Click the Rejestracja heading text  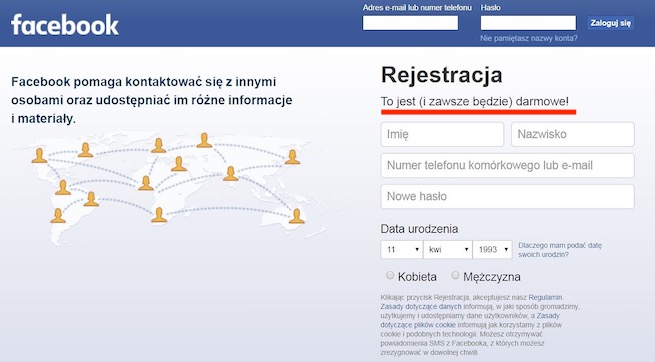click(x=442, y=75)
